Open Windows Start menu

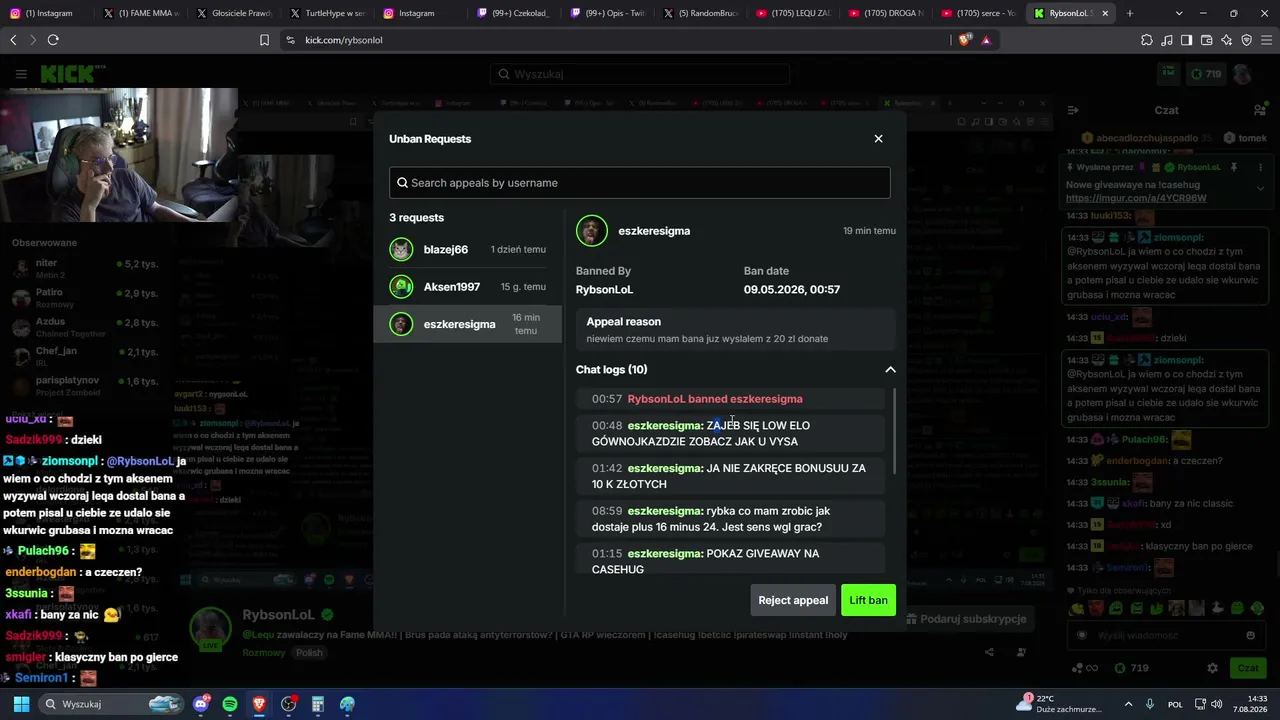coord(19,704)
